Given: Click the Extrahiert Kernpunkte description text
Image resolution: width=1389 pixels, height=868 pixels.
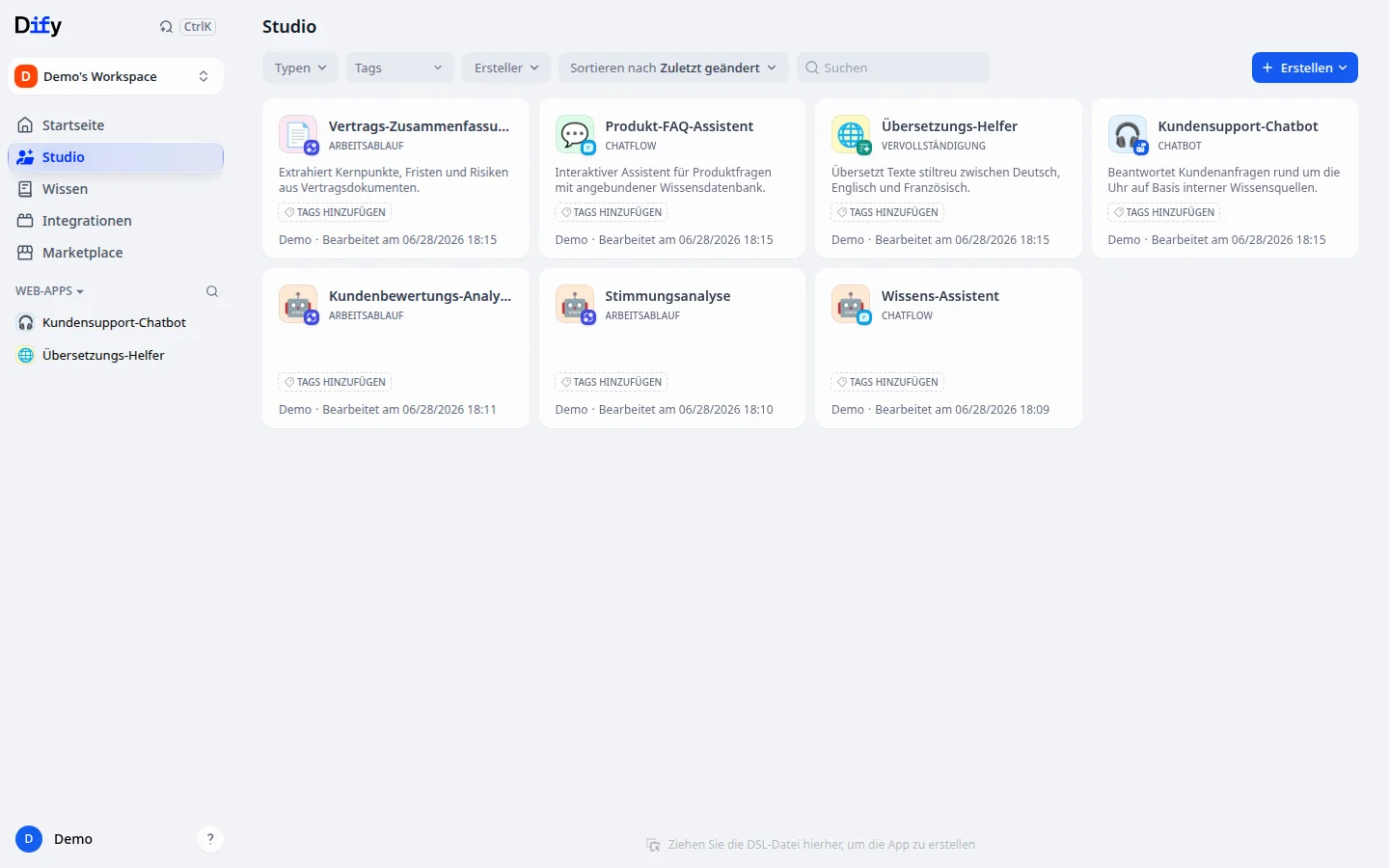Looking at the screenshot, I should click(394, 180).
